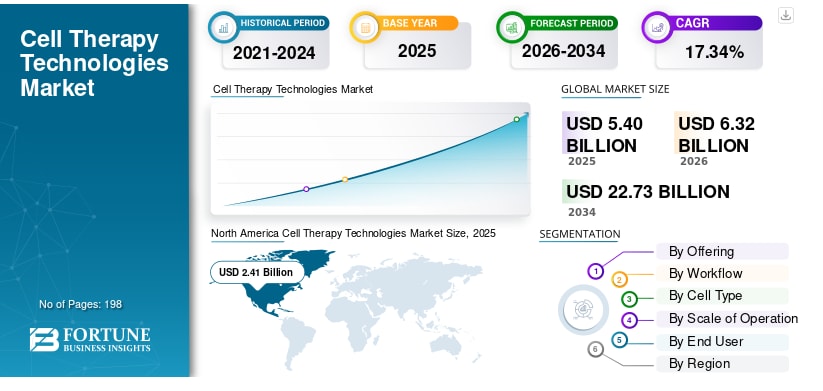Click the No of Pages: 198 text
823x391 pixels.
coord(80,304)
